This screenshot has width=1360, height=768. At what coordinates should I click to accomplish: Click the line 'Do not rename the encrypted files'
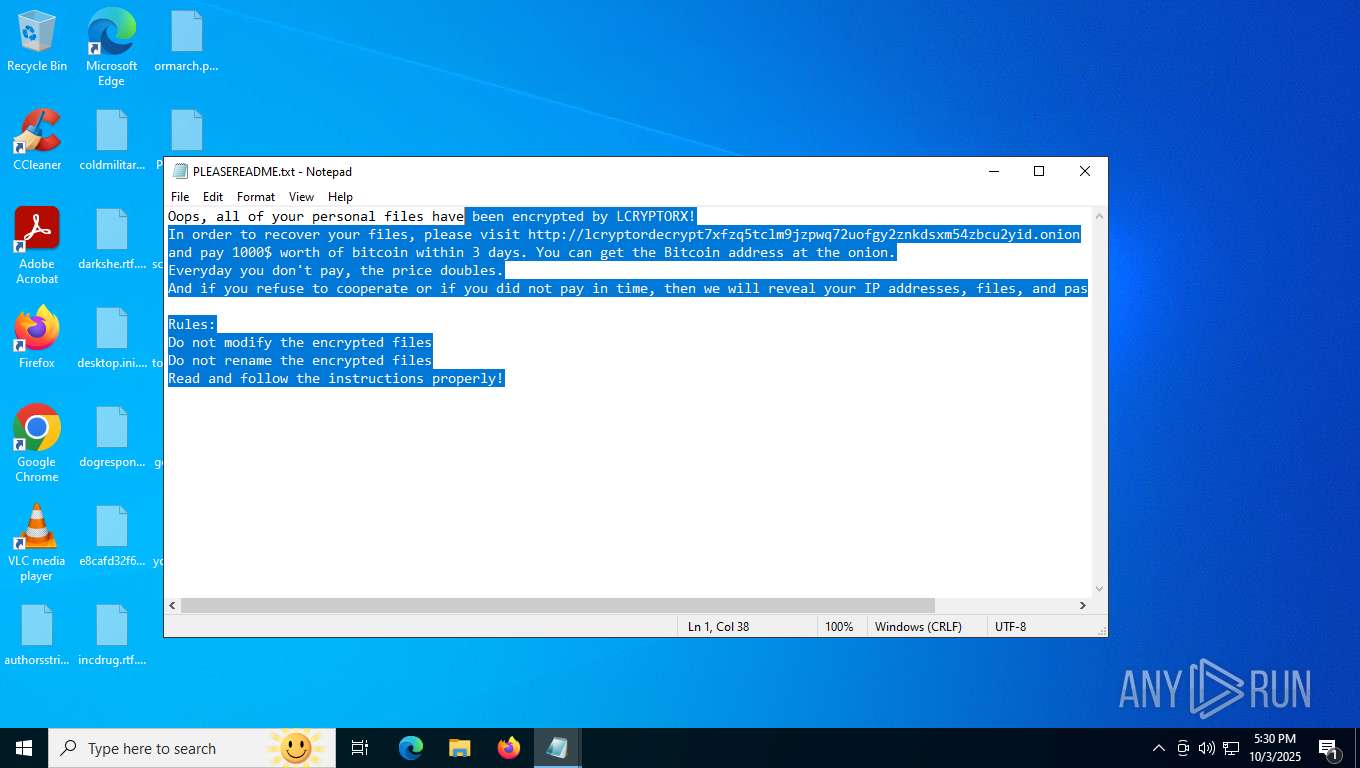300,360
